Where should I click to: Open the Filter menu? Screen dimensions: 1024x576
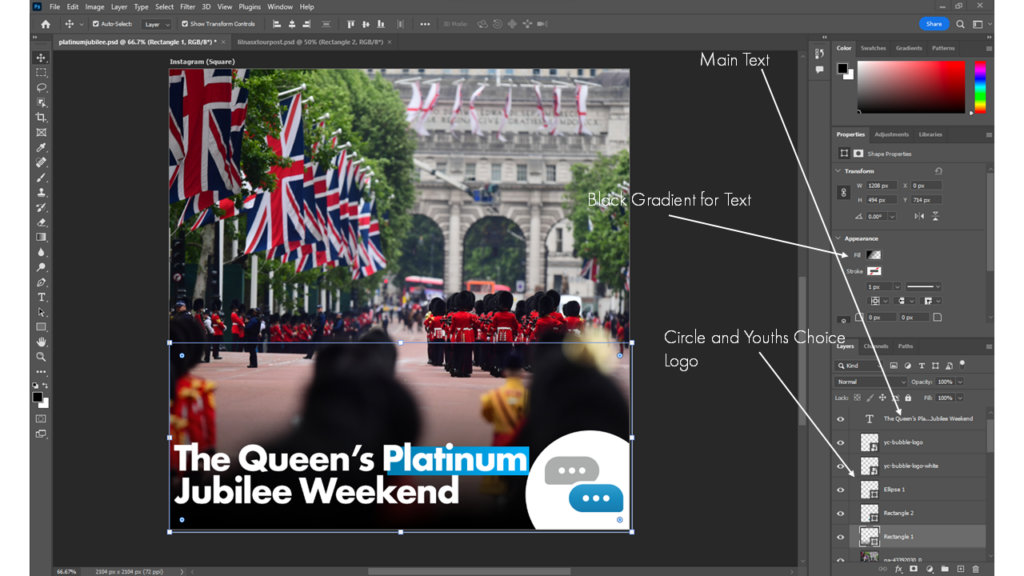pyautogui.click(x=187, y=7)
